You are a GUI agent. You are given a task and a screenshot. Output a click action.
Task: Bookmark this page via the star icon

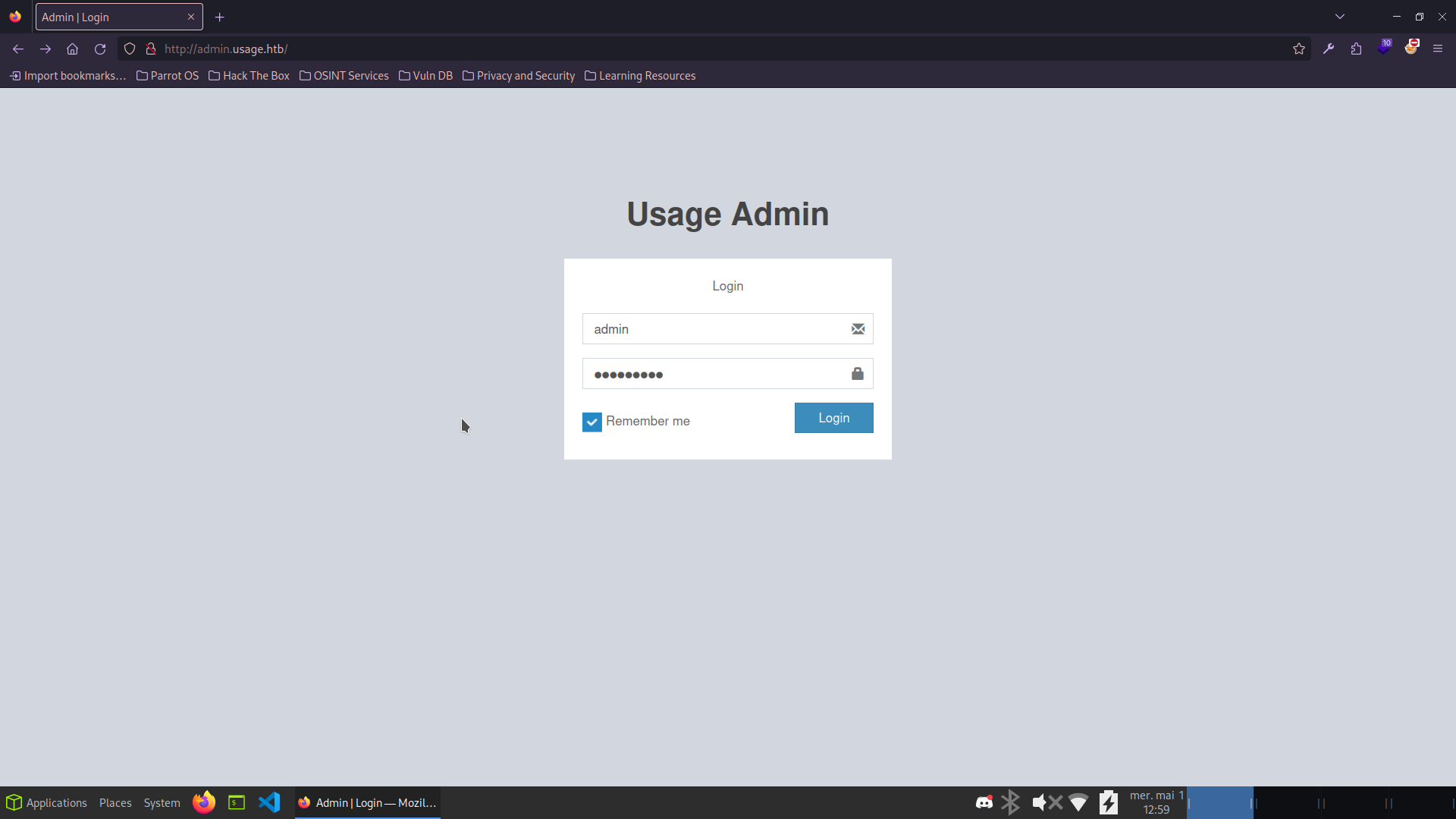[1299, 49]
